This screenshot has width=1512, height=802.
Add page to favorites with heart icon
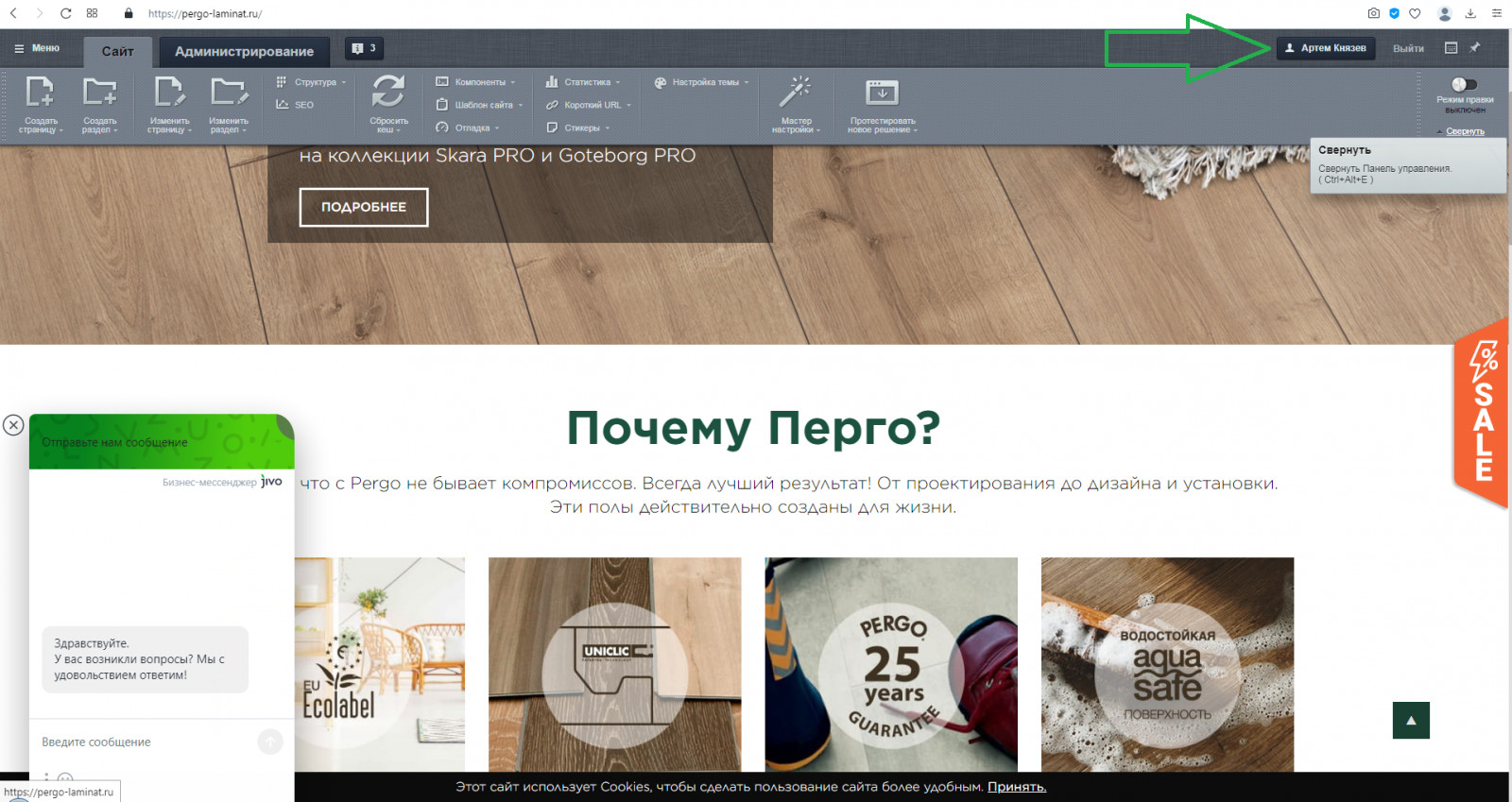tap(1415, 13)
